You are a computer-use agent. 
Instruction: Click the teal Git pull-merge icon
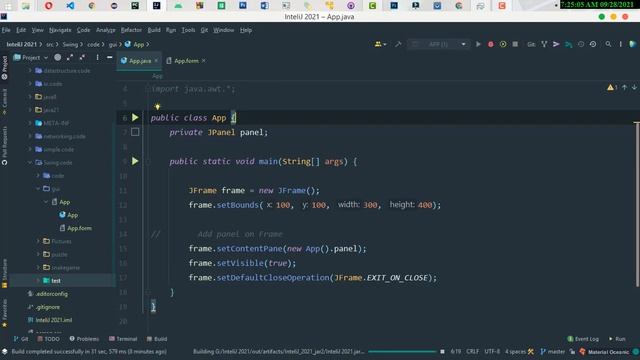coord(568,44)
